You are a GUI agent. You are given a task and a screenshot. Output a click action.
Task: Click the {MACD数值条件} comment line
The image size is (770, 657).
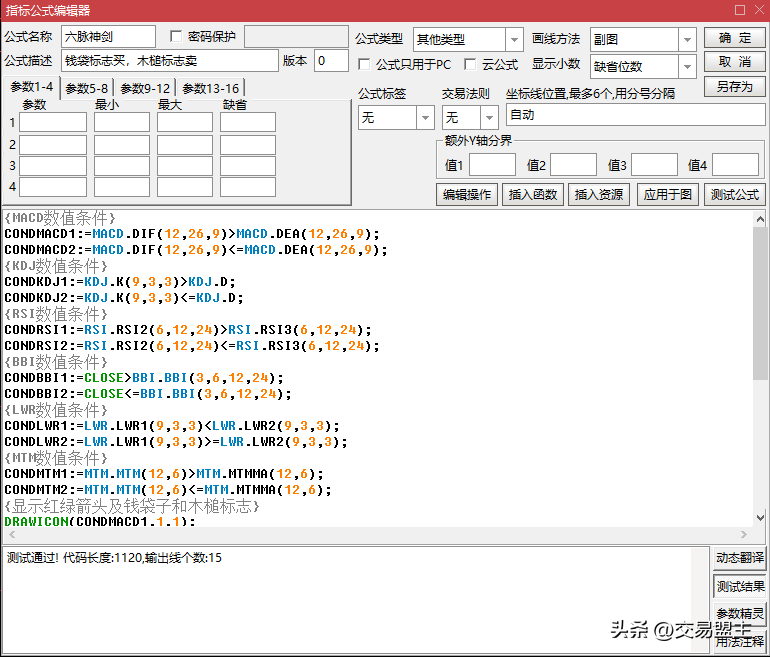tap(60, 218)
